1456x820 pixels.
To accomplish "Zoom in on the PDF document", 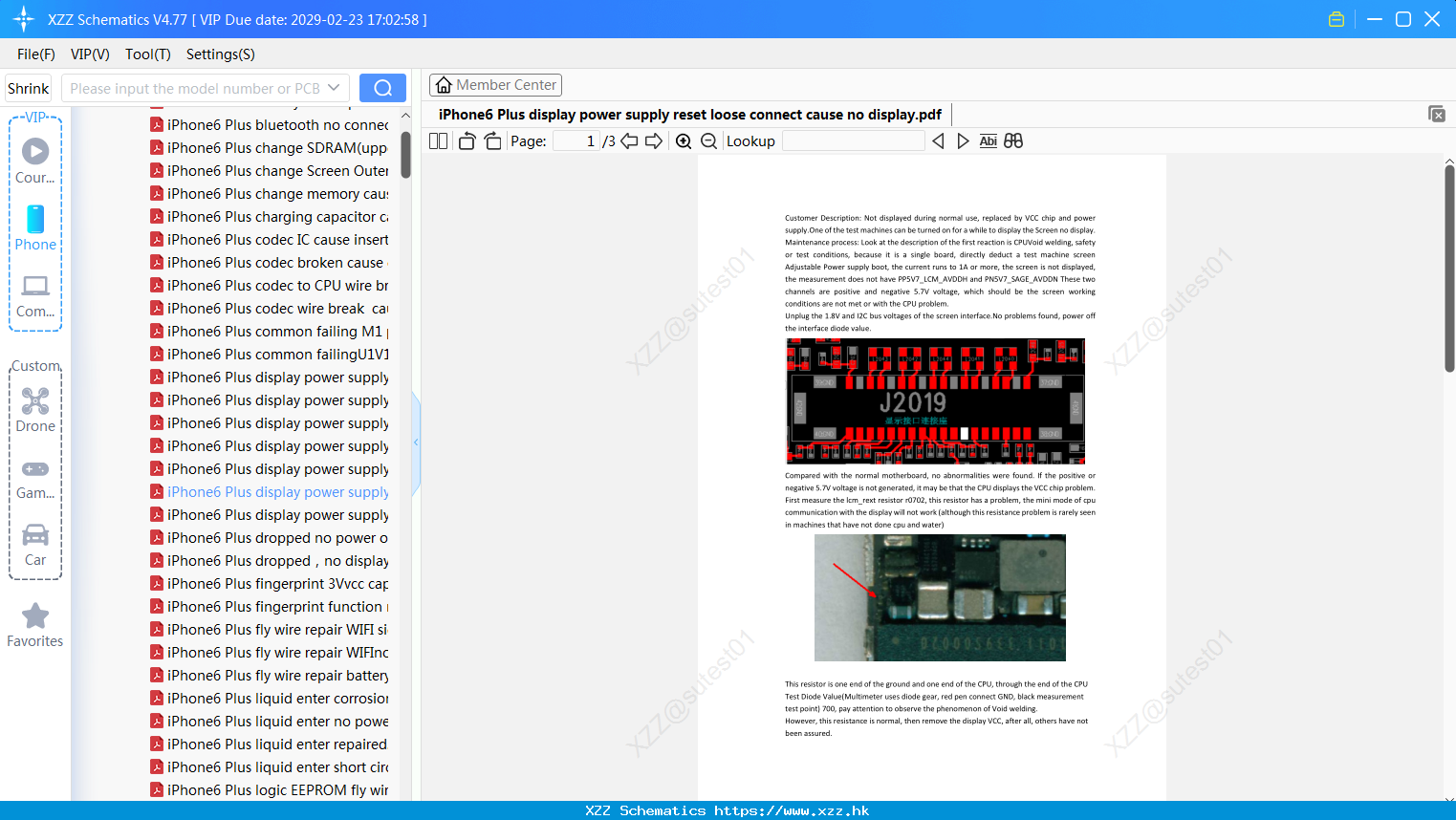I will [684, 140].
